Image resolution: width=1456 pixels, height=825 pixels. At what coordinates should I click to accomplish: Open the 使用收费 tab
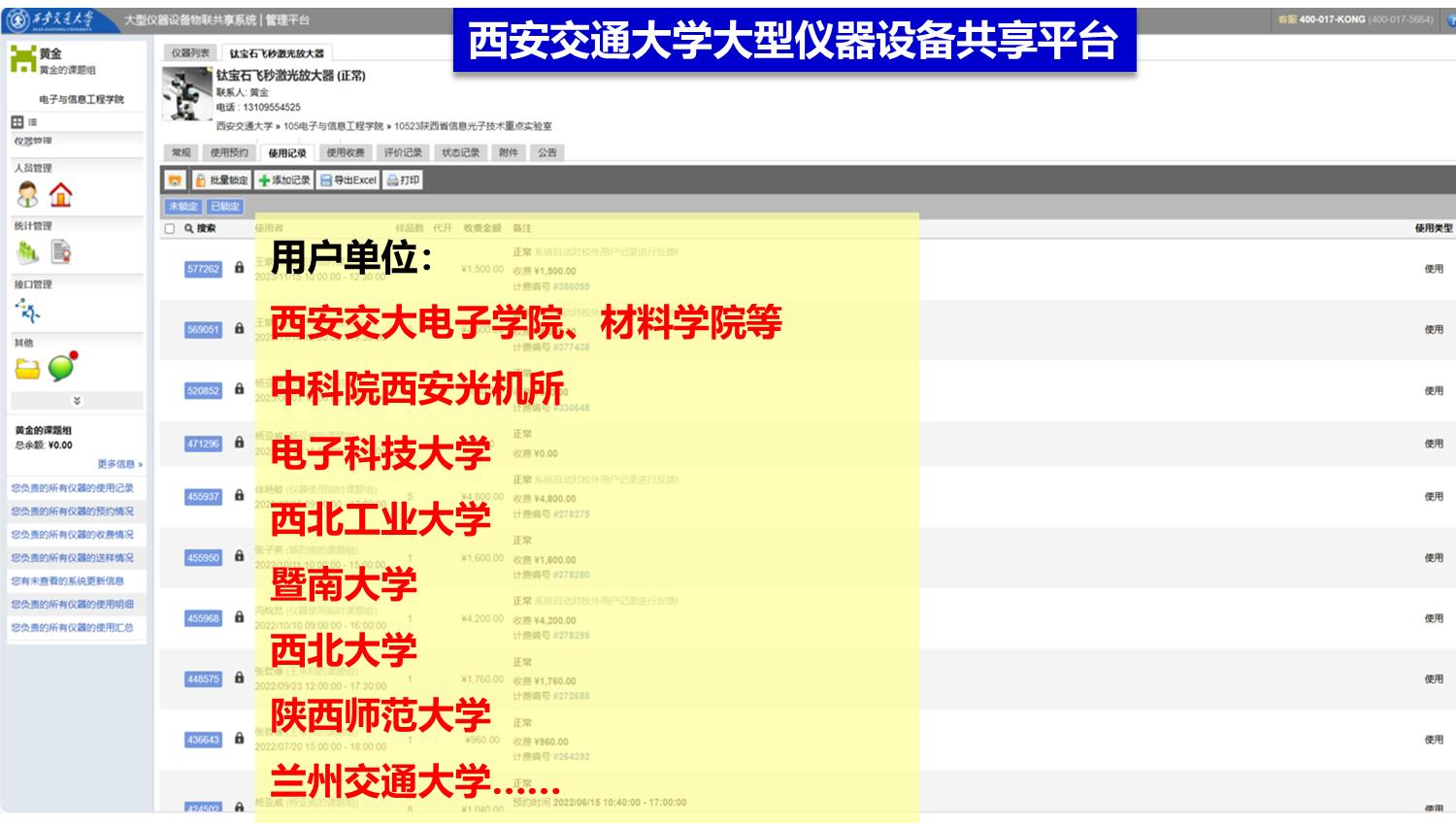[345, 152]
